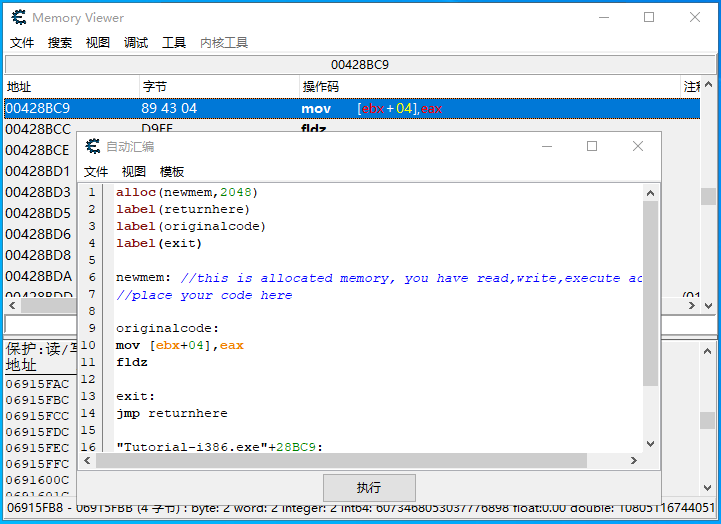721x524 pixels.
Task: Click the 字节 column header
Action: pos(219,87)
